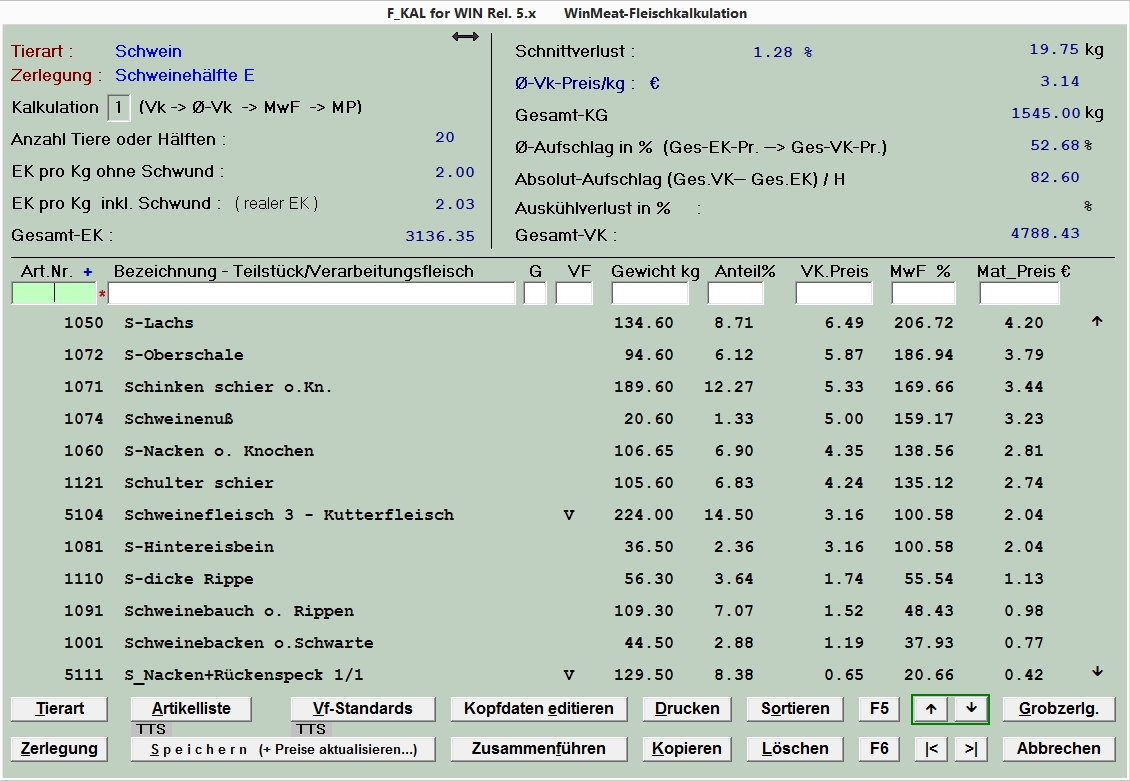Cancel with the Abbrechen button
Viewport: 1130px width, 781px height.
coord(1058,749)
